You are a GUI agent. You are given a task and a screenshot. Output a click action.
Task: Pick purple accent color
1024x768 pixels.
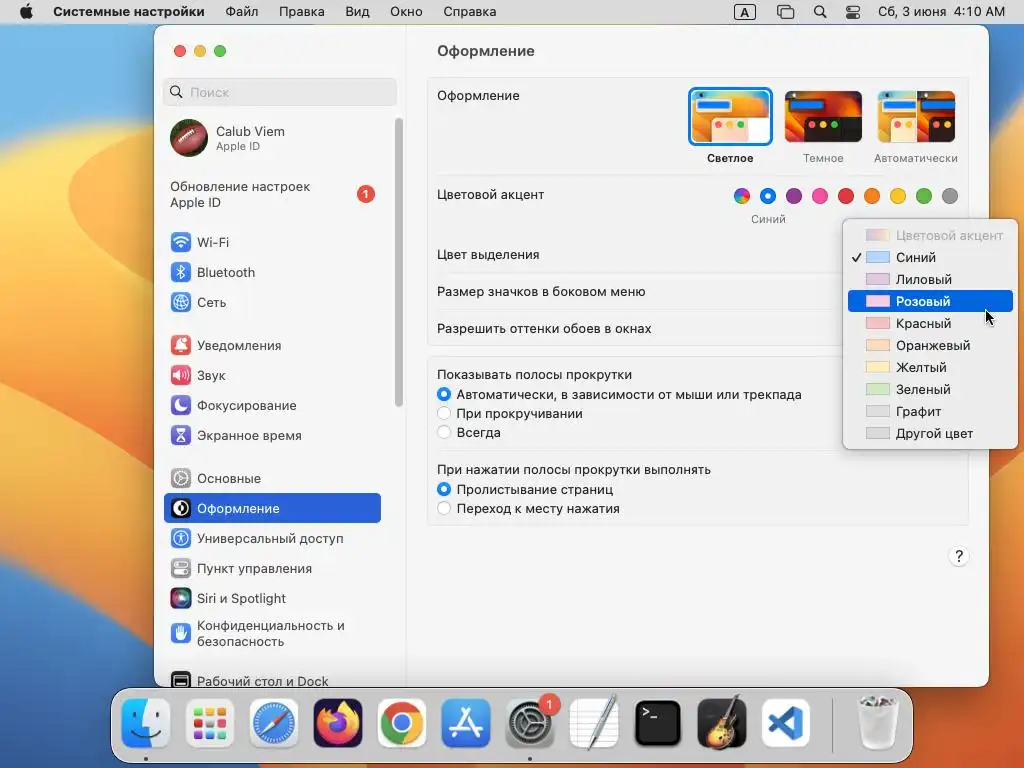point(793,195)
